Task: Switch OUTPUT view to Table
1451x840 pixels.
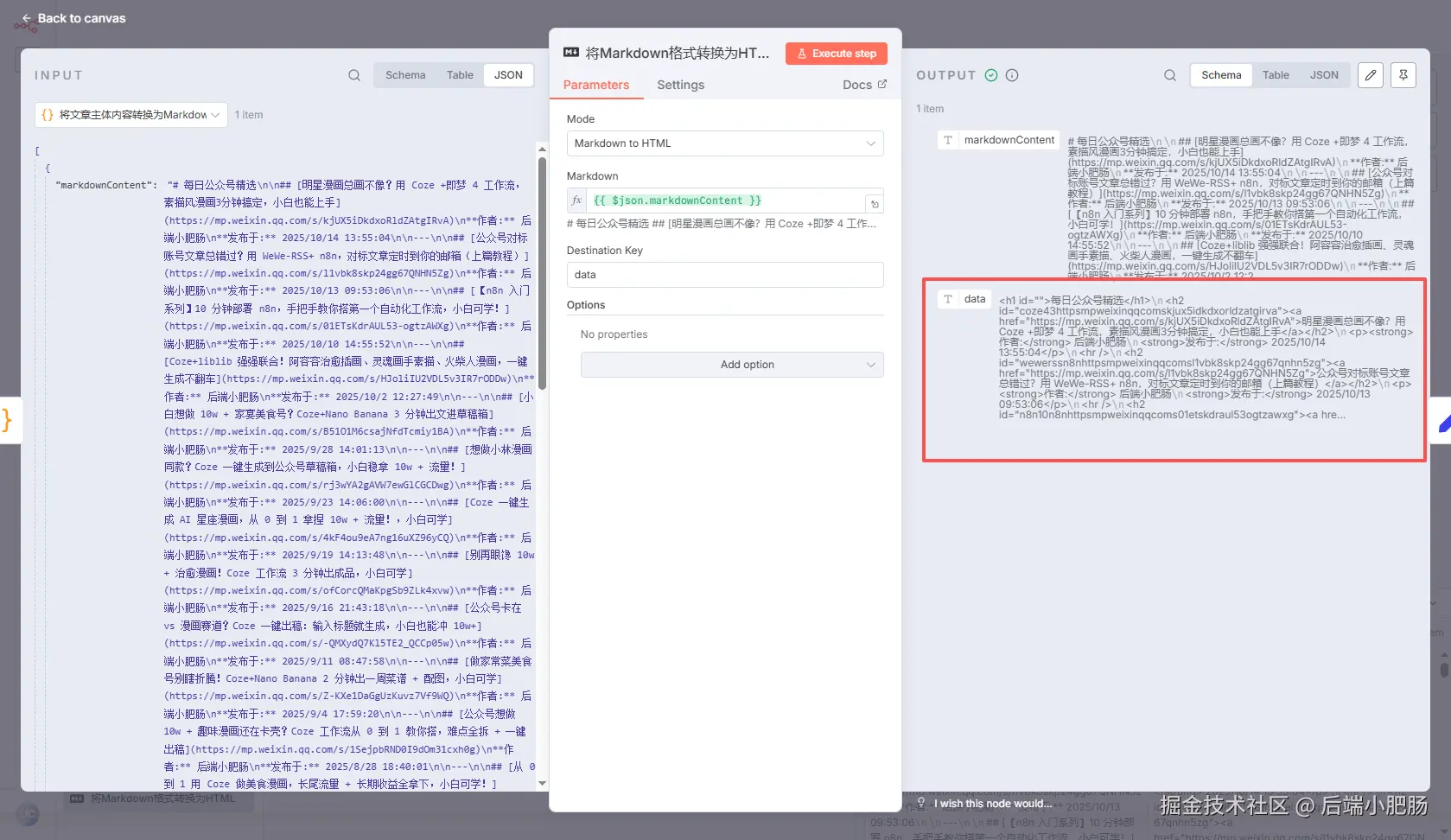Action: [x=1276, y=75]
